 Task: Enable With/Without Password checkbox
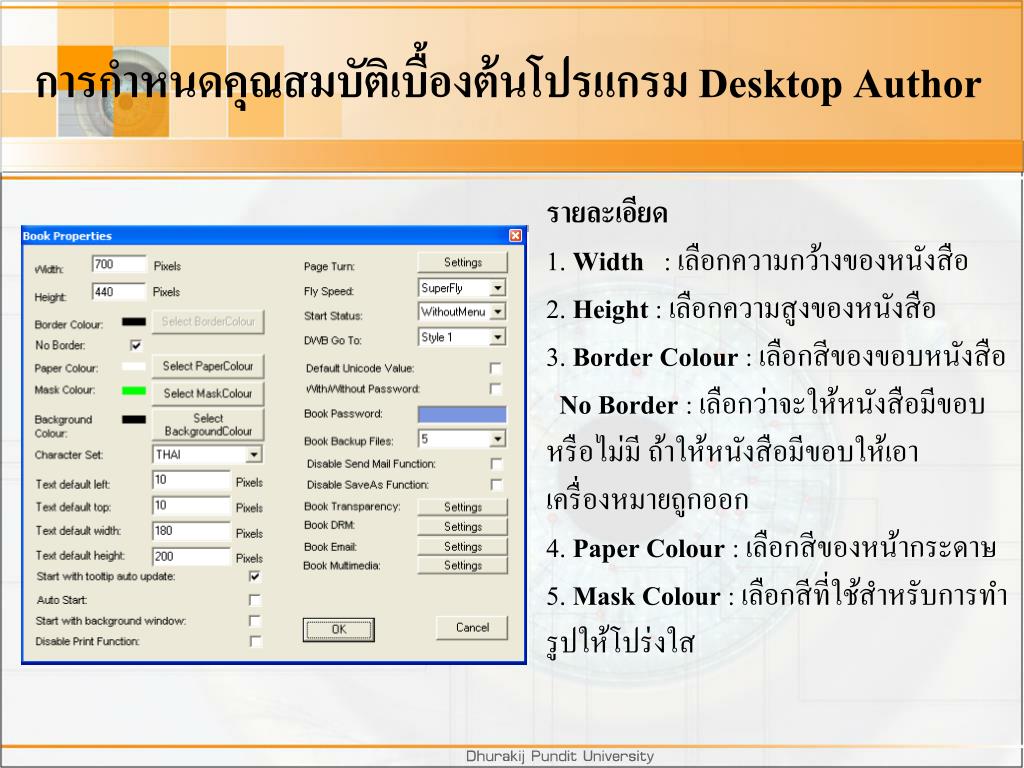click(x=496, y=389)
